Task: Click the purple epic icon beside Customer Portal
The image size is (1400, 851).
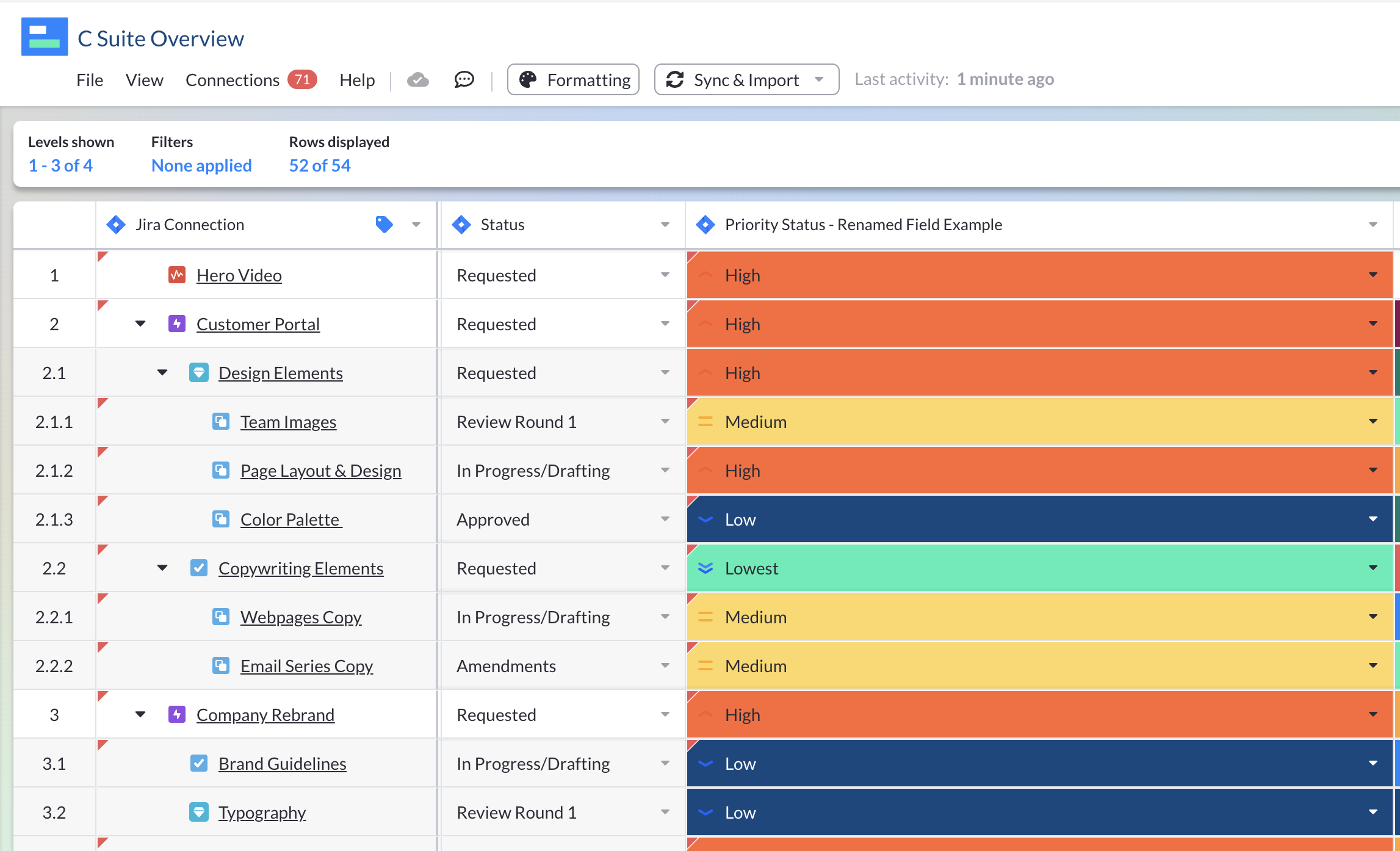Action: (x=176, y=324)
